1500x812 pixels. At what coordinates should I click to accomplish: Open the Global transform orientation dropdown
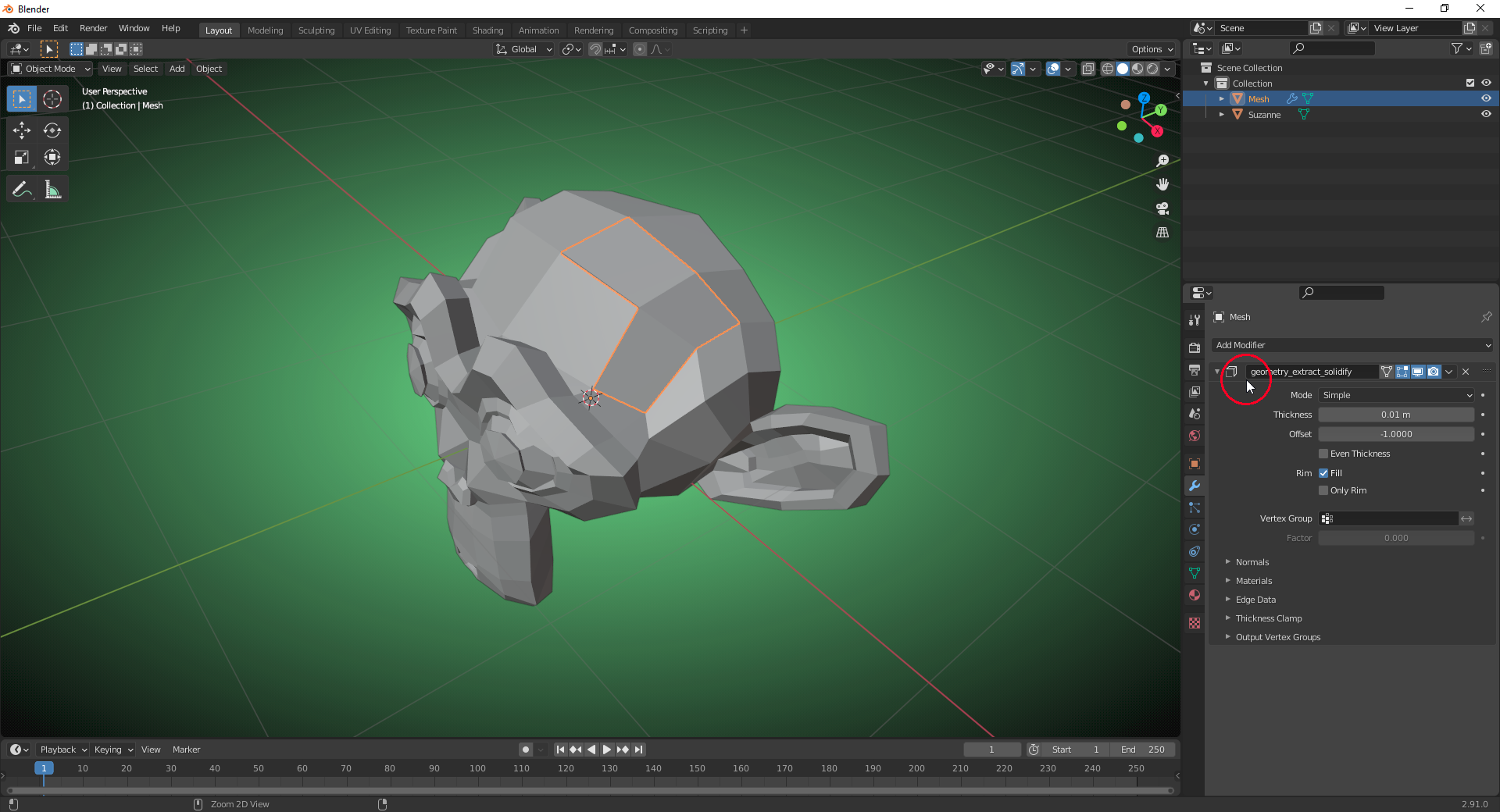[x=524, y=49]
